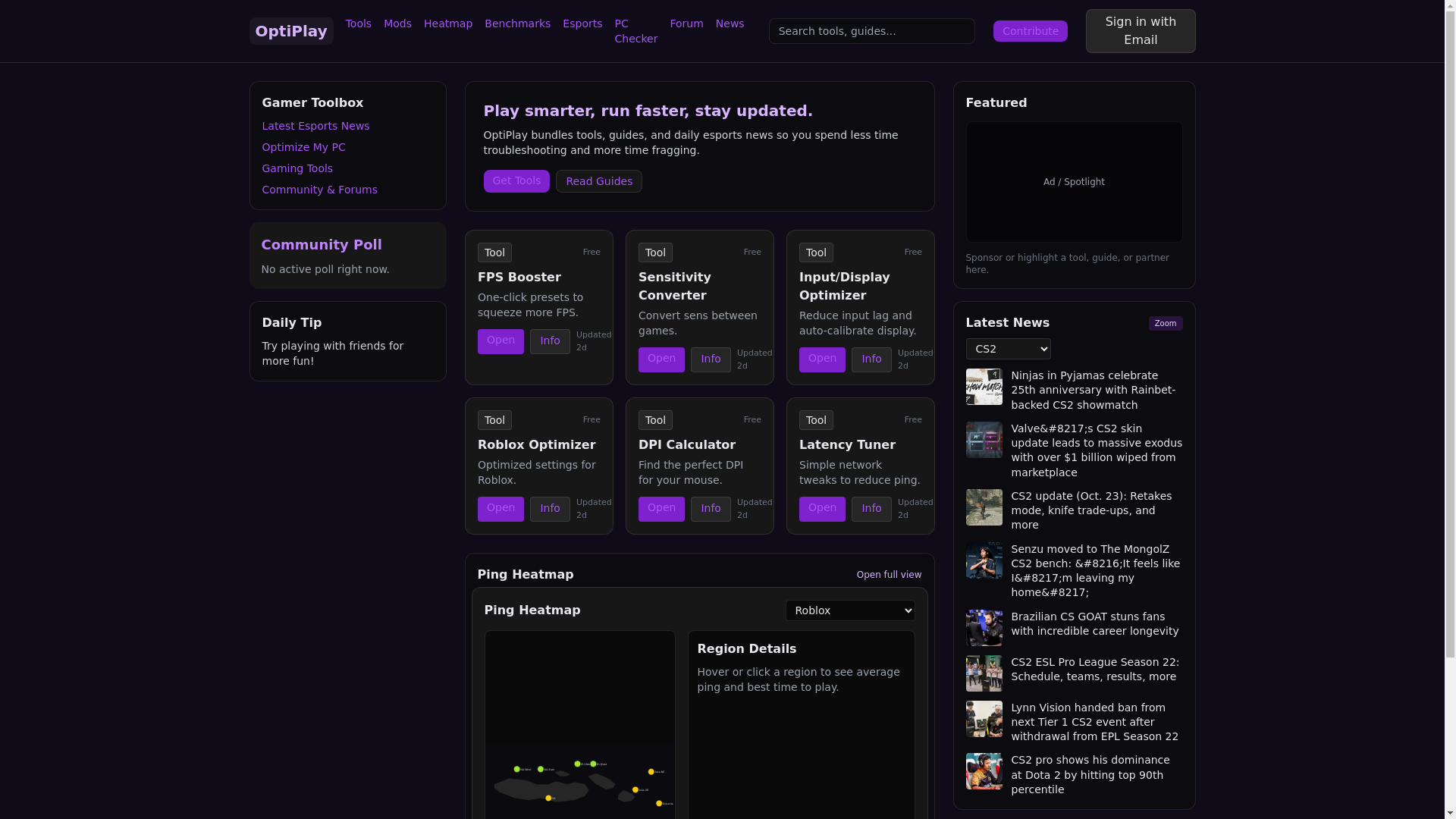Open the FPS Booster tool

tap(500, 341)
